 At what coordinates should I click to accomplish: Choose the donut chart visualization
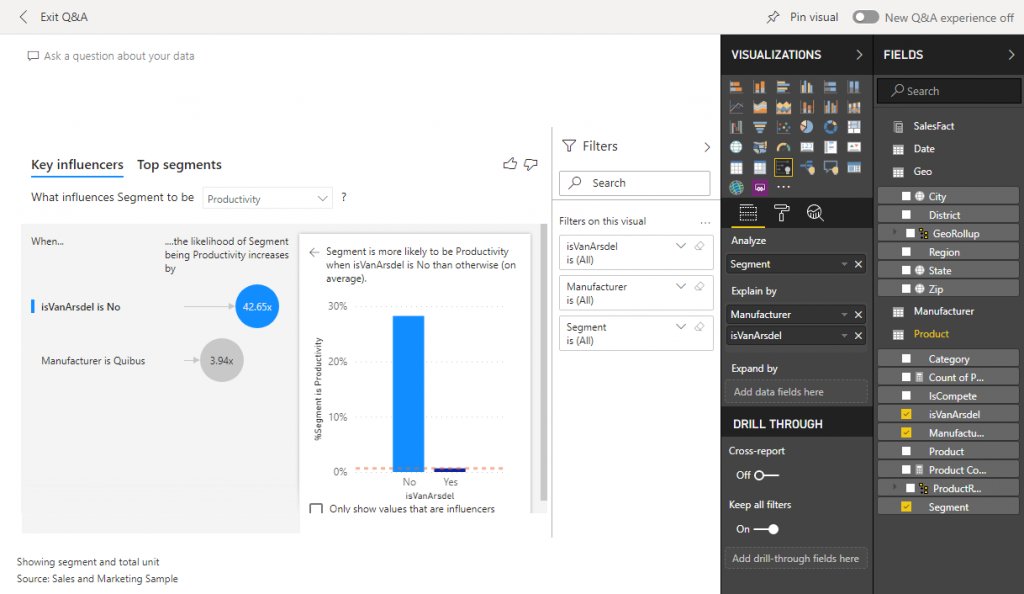(830, 125)
